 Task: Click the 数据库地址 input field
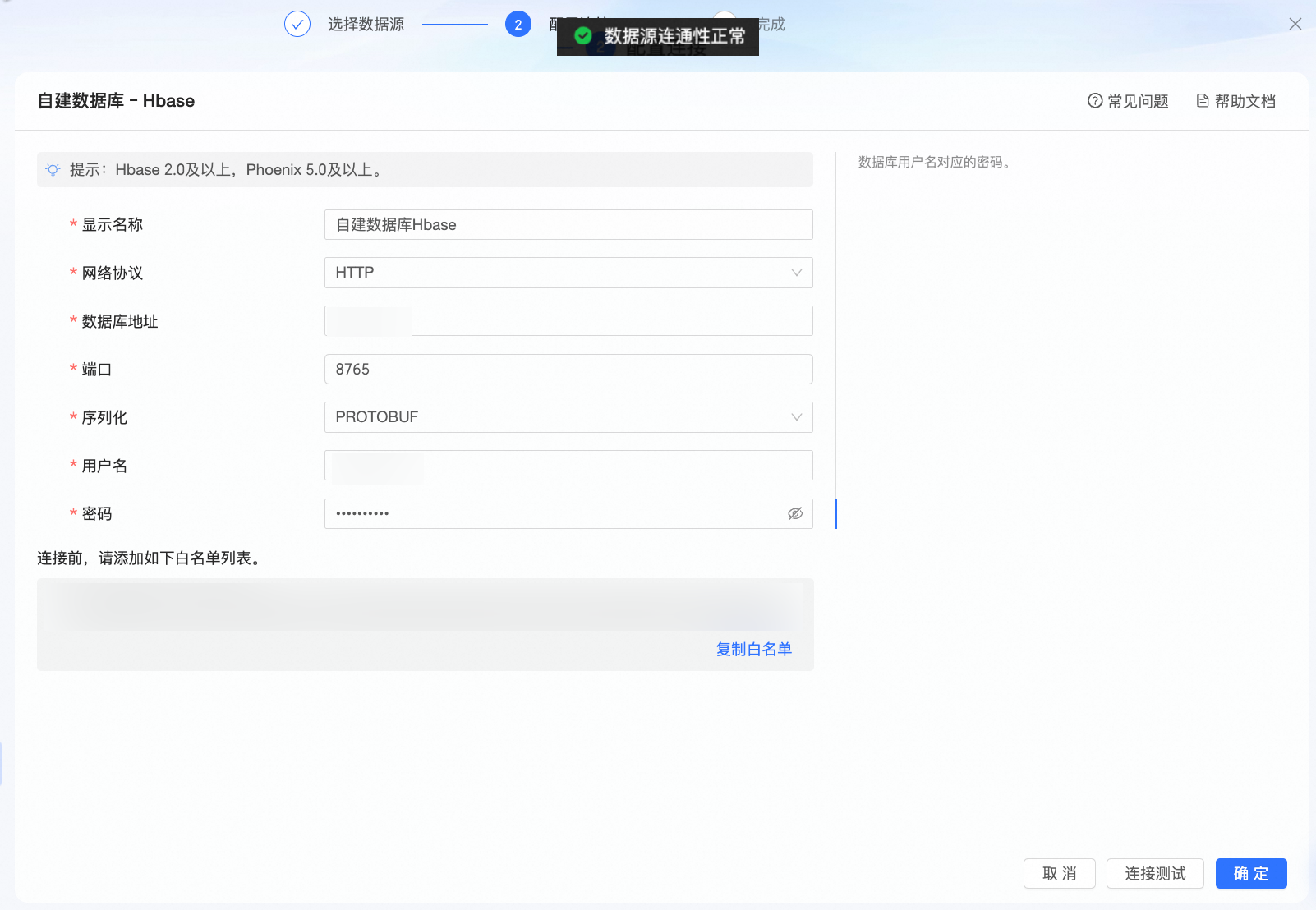[x=568, y=321]
